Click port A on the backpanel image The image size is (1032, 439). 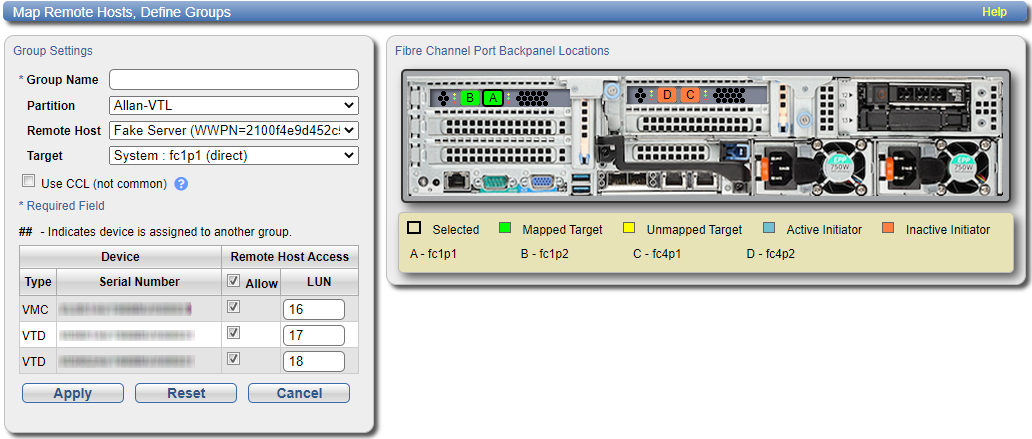(x=492, y=97)
